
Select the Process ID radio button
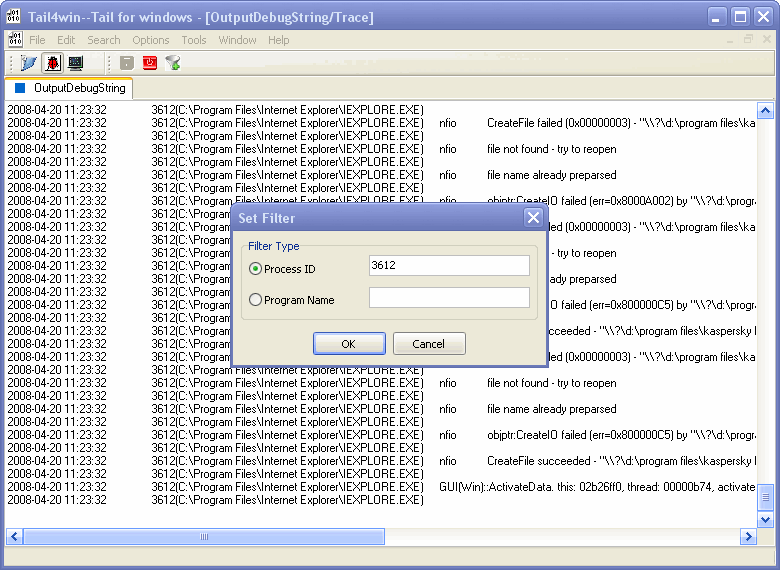[256, 269]
